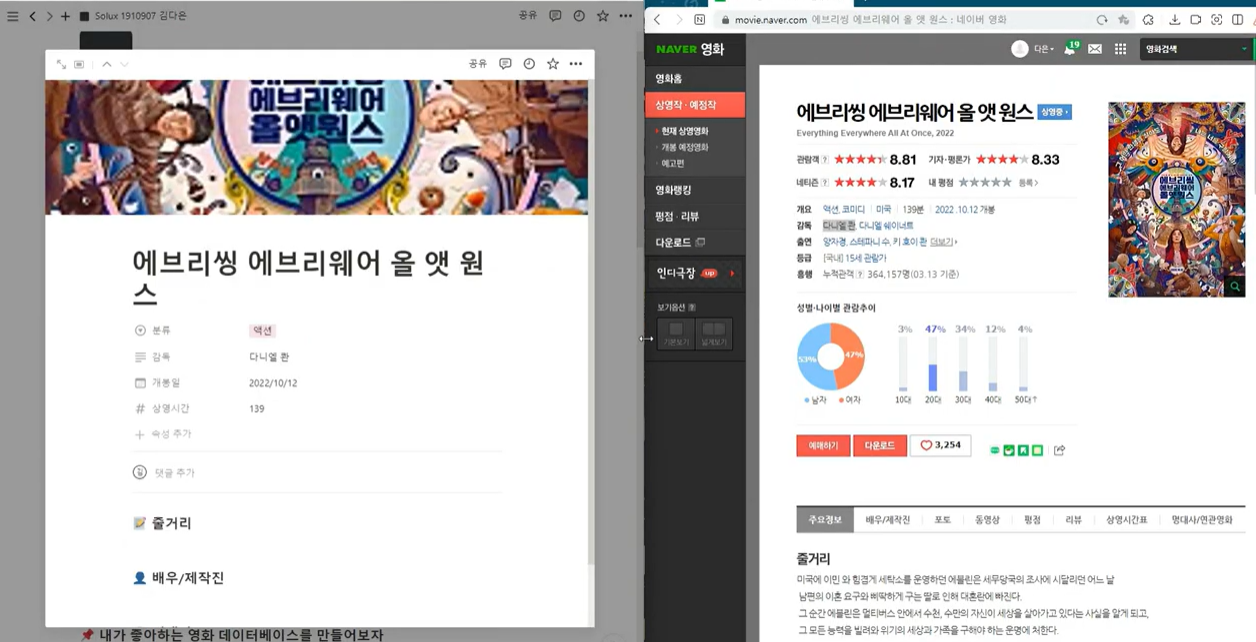Select 상영작·예정작 sidebar menu
The width and height of the screenshot is (1256, 642).
coord(695,105)
